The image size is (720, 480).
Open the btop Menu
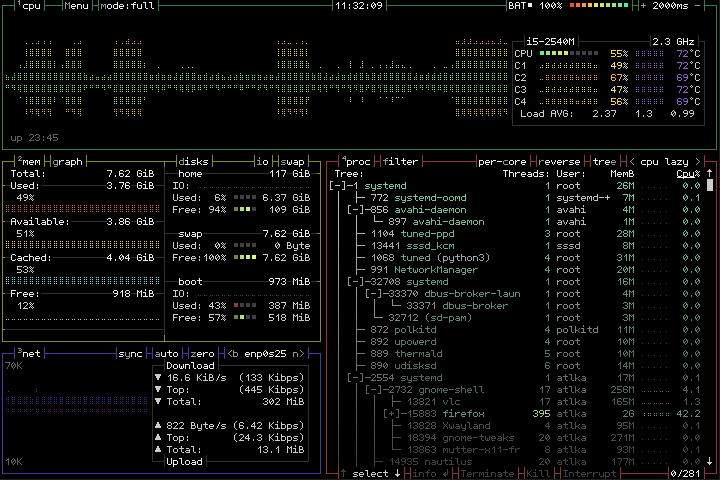click(x=76, y=6)
